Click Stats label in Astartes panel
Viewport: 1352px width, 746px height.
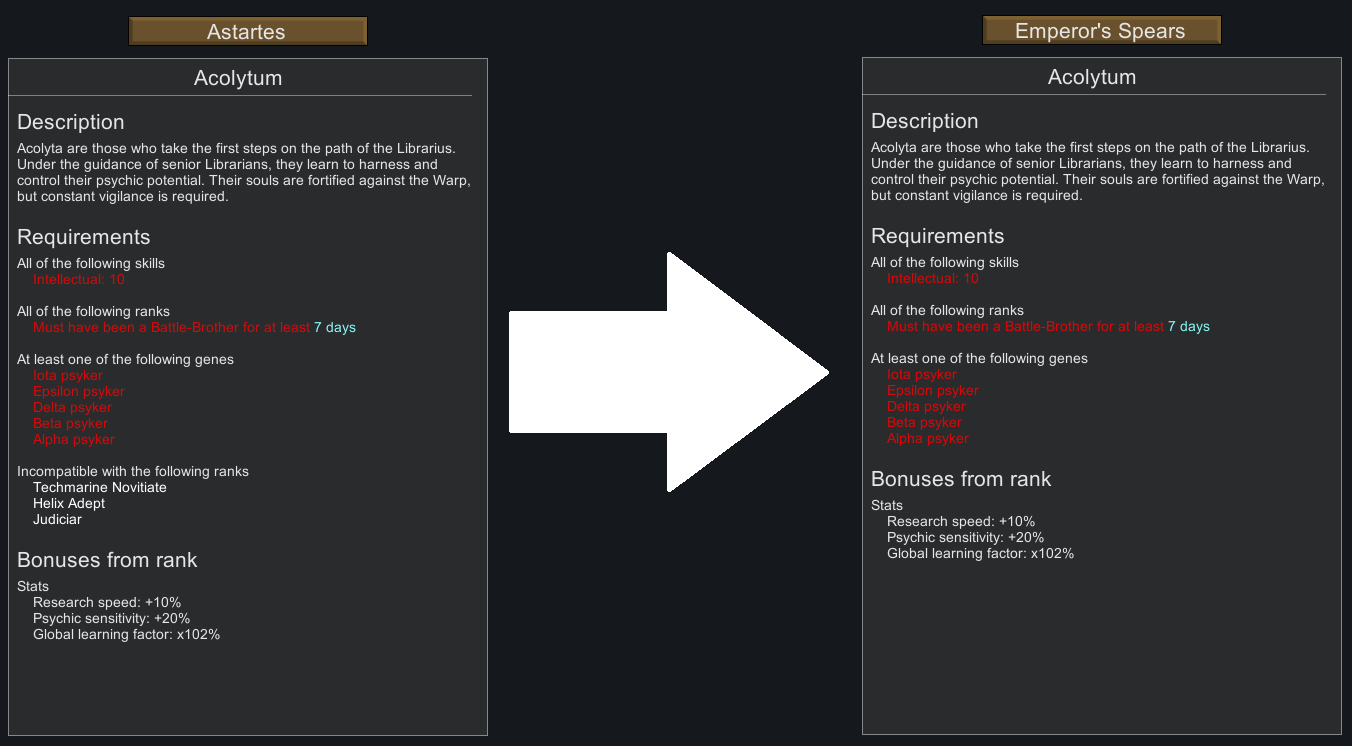[33, 587]
